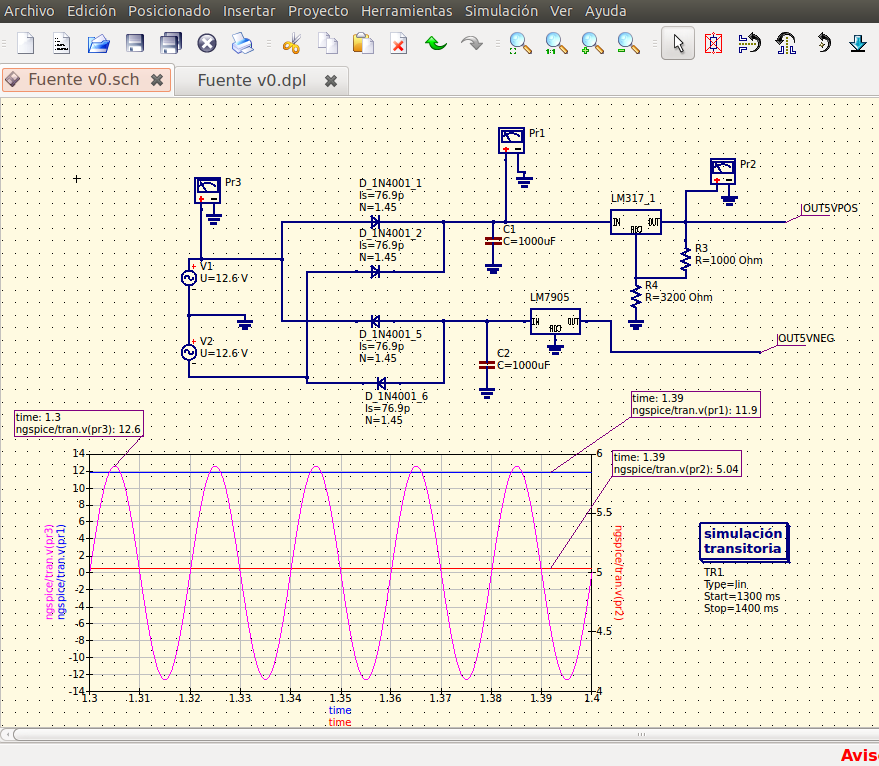Open the Herramientas menu

point(406,11)
